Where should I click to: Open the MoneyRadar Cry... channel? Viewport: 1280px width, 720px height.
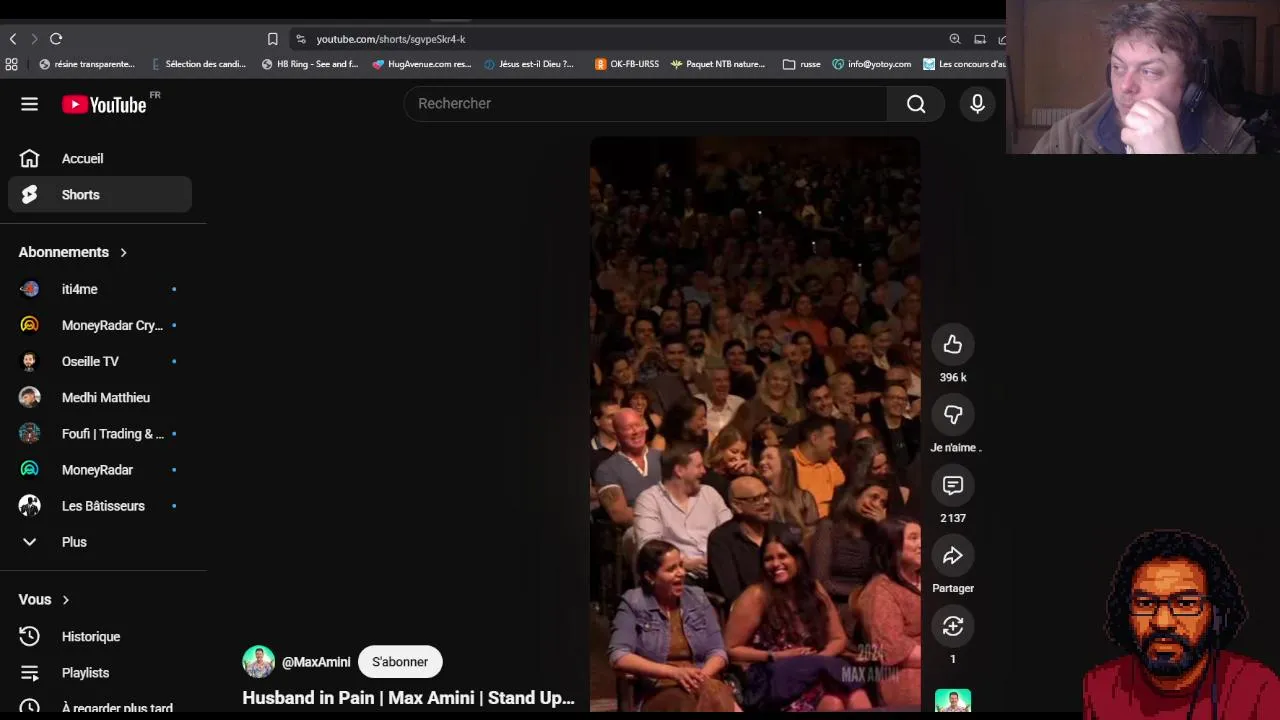coord(100,325)
